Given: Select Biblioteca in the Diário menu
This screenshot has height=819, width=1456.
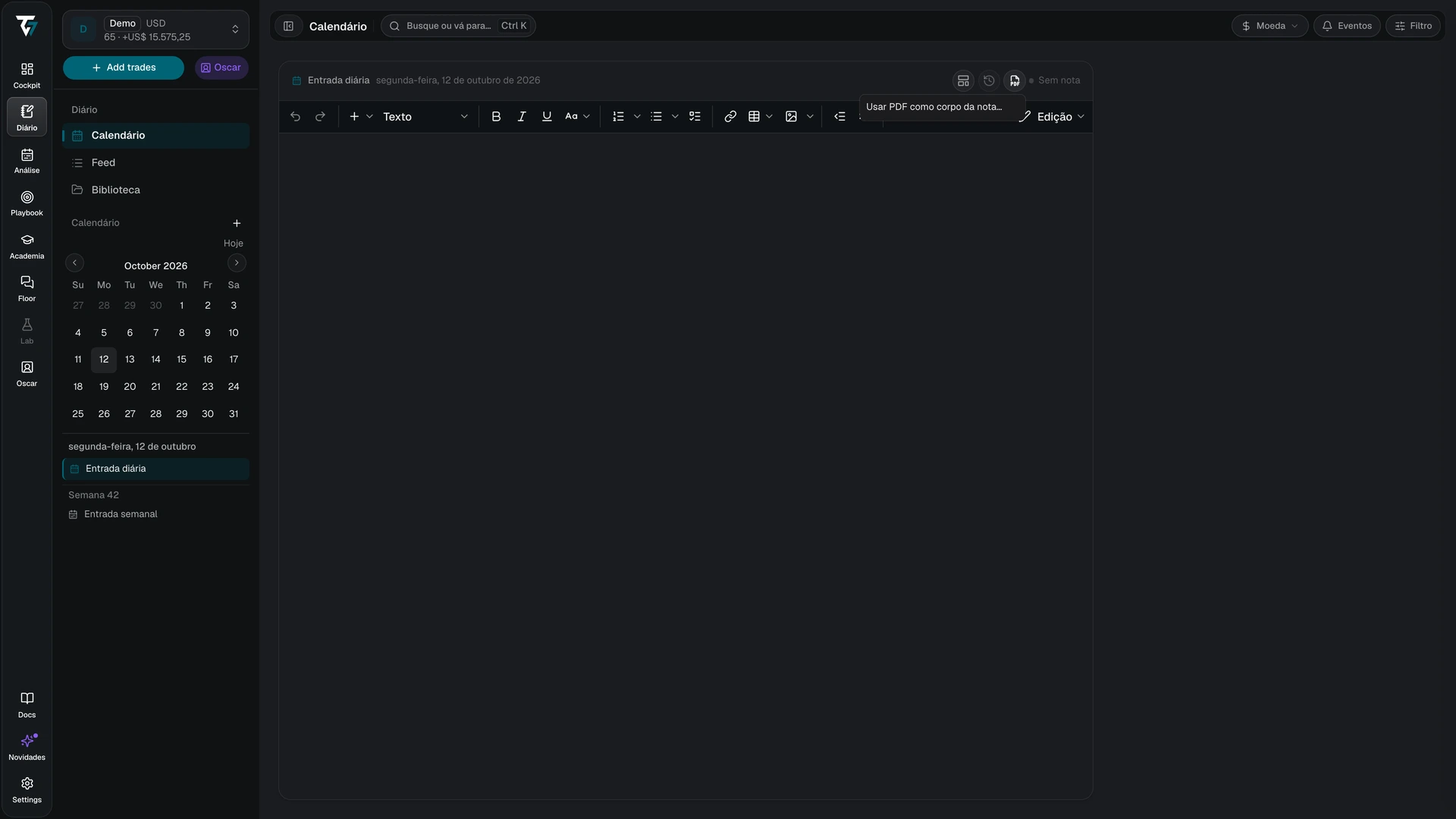Looking at the screenshot, I should (x=156, y=190).
